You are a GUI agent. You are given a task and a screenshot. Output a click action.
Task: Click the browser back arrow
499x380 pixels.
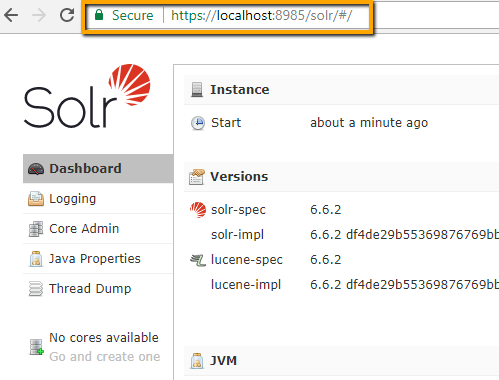pyautogui.click(x=11, y=15)
